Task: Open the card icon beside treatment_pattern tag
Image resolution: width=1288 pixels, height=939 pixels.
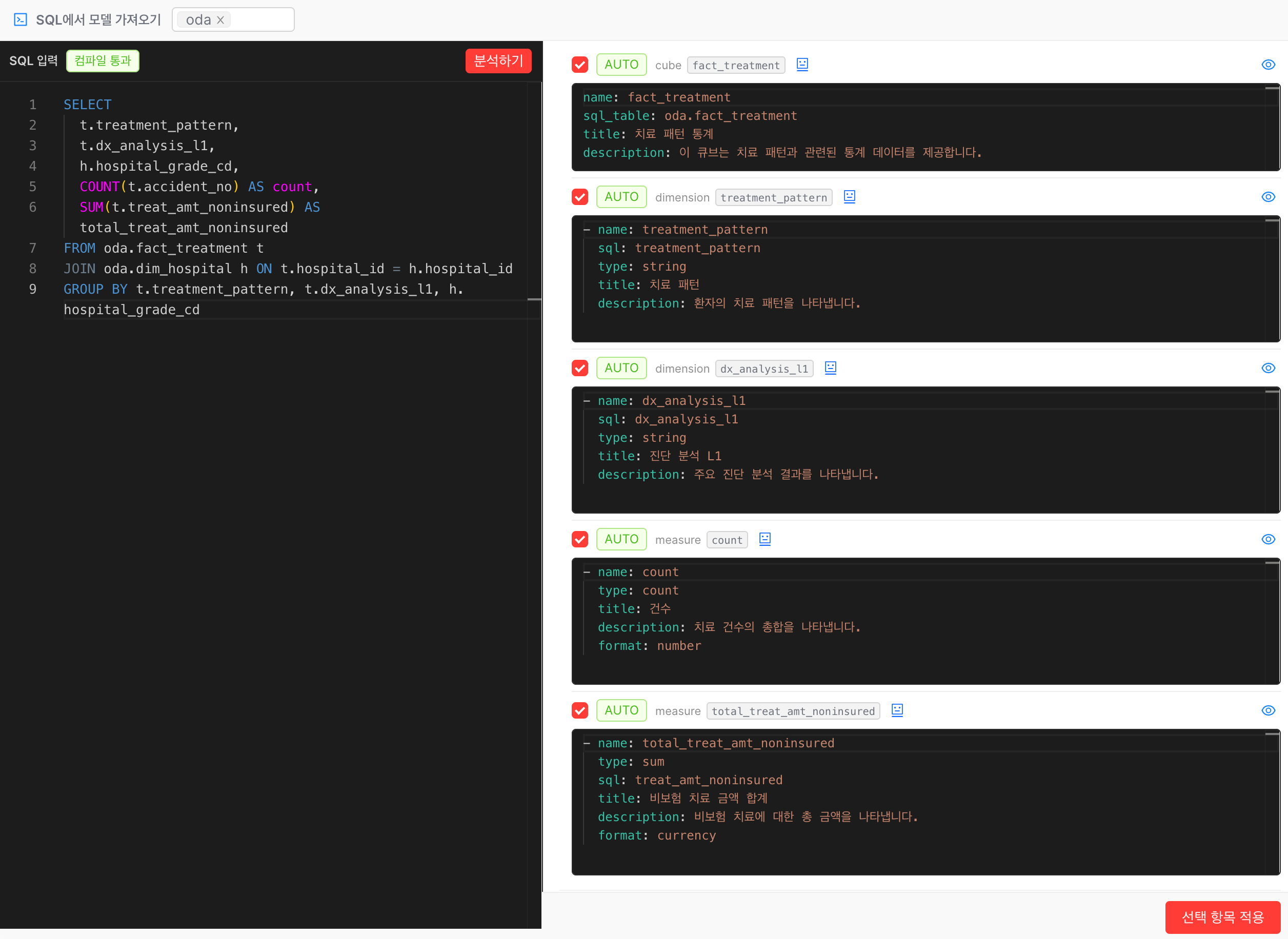Action: (x=850, y=197)
